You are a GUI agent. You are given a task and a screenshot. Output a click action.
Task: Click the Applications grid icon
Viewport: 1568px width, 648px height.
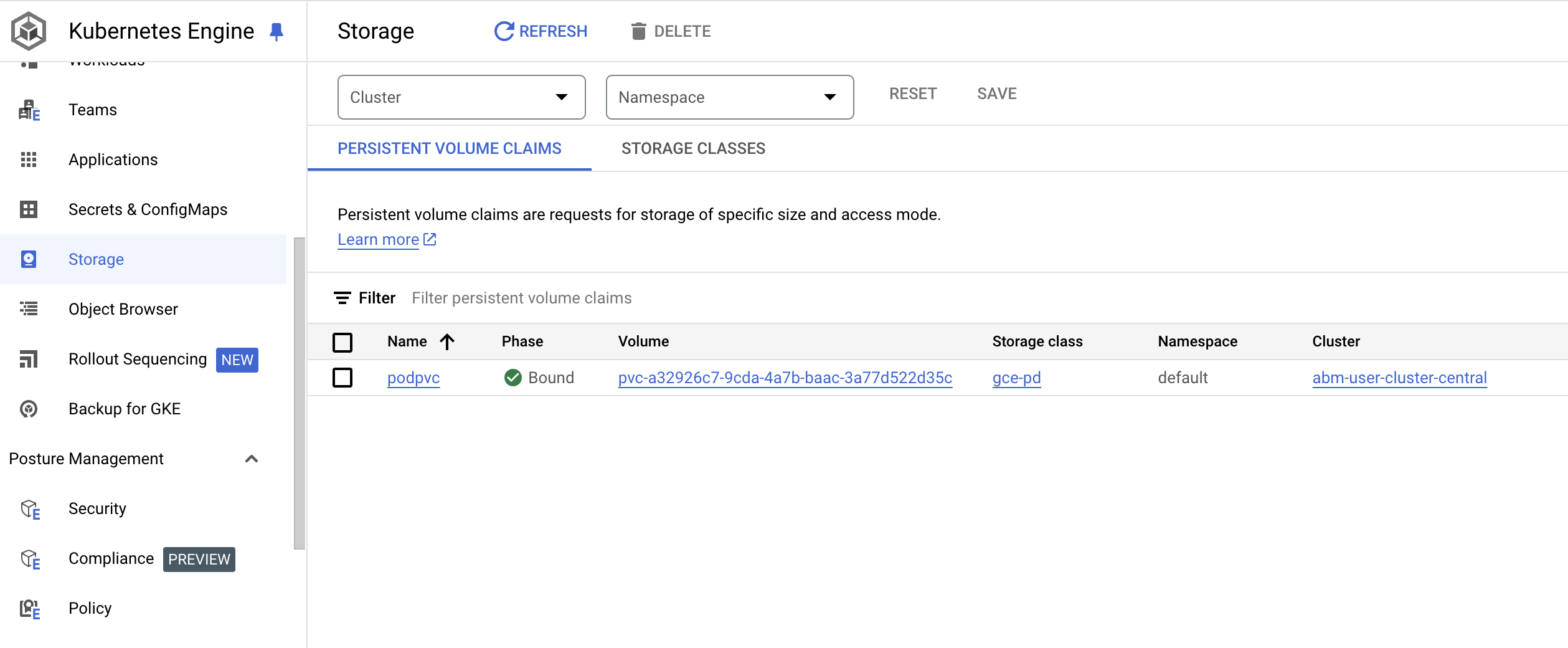(29, 160)
